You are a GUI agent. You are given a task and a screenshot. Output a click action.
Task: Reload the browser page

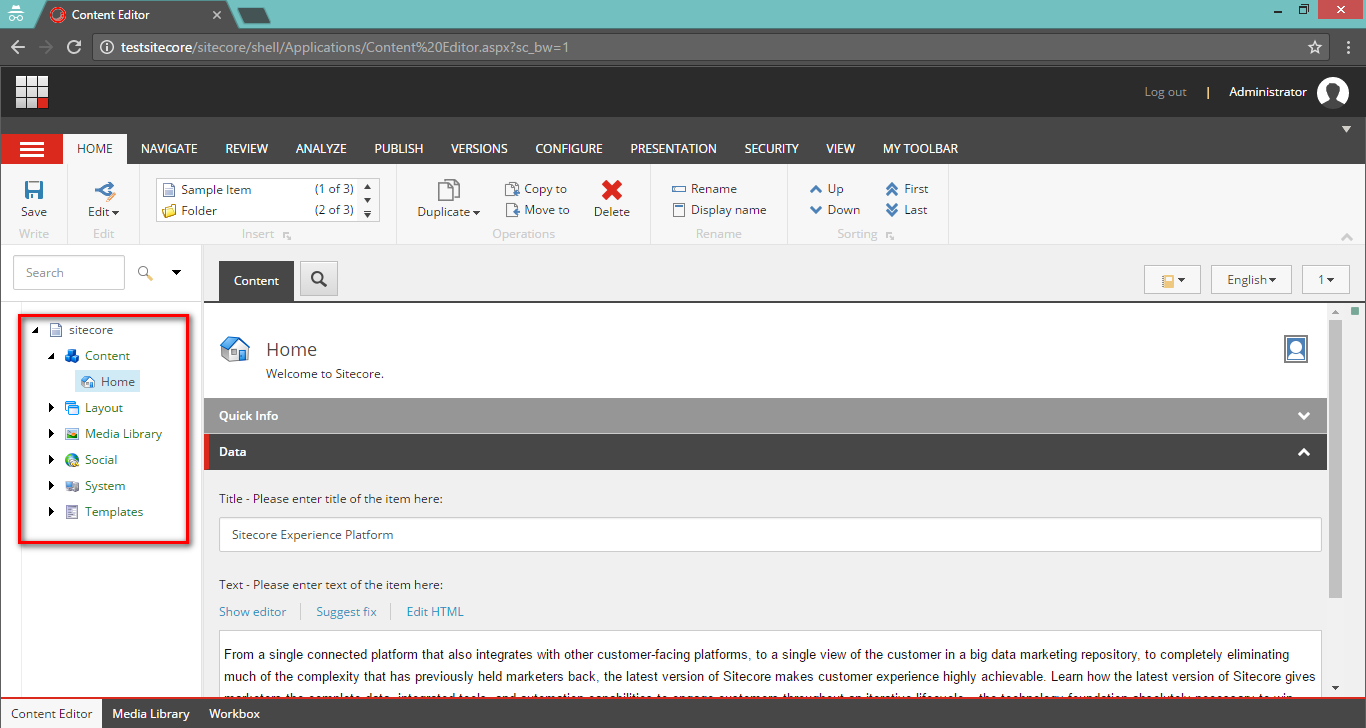point(74,47)
